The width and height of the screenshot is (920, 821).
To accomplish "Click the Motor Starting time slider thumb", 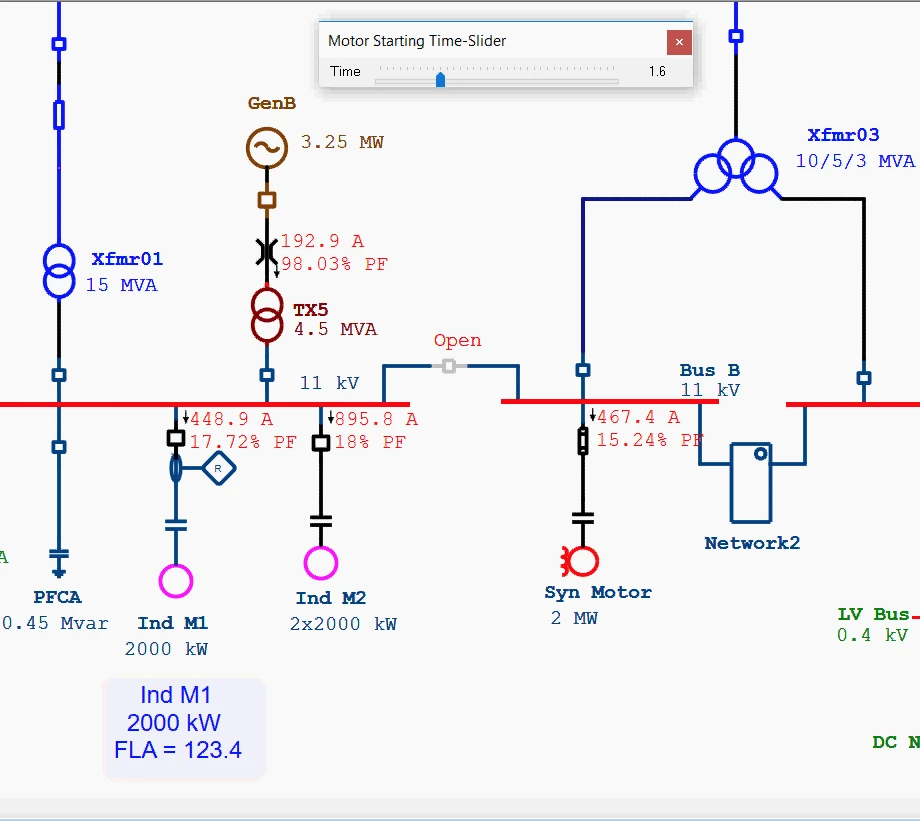I will (x=441, y=79).
